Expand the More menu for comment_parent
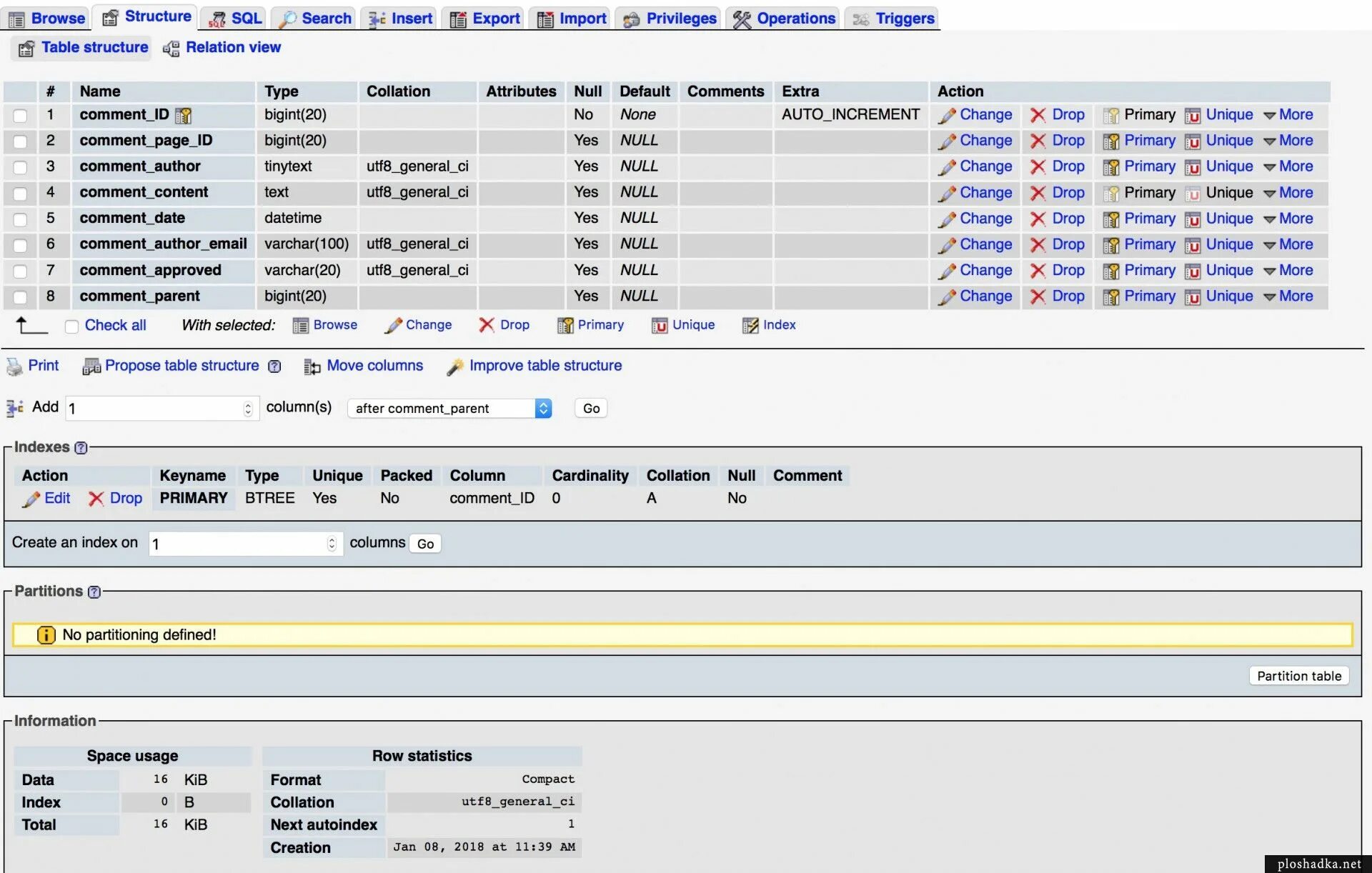Image resolution: width=1372 pixels, height=873 pixels. (1288, 296)
